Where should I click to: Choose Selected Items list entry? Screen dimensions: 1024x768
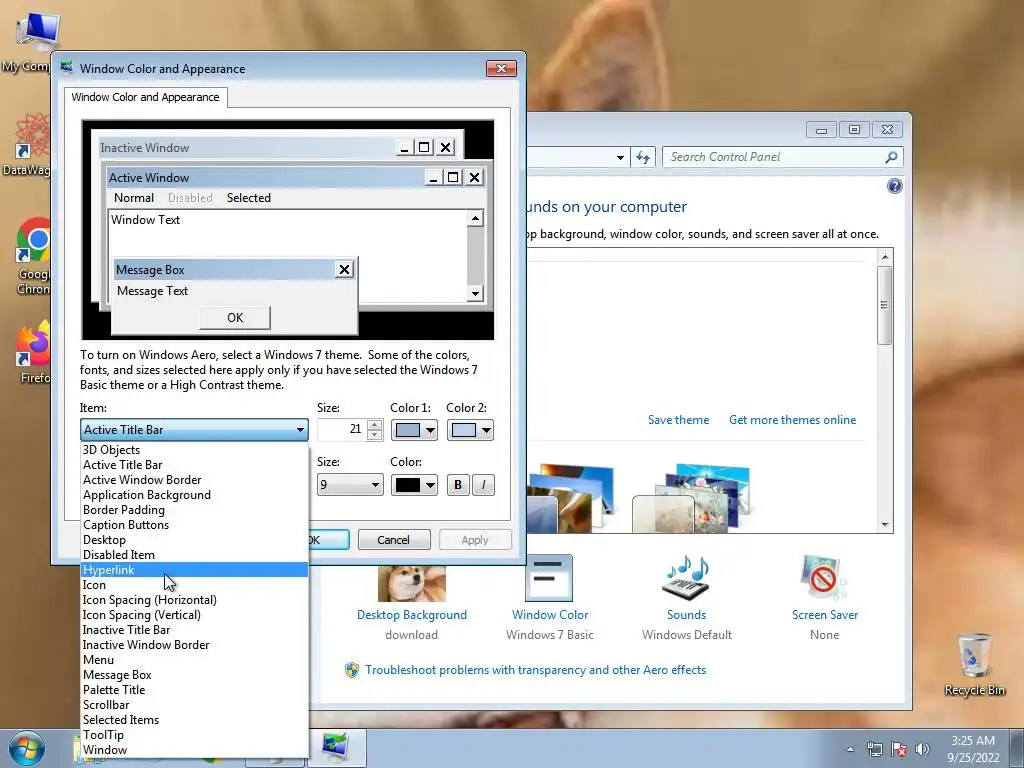tap(194, 720)
